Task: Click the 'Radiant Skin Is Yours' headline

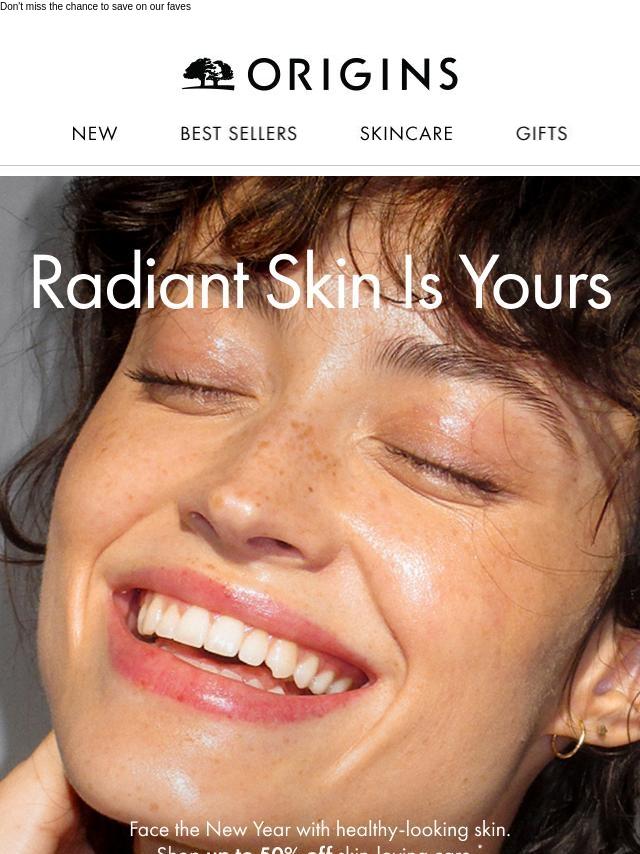Action: pos(321,282)
